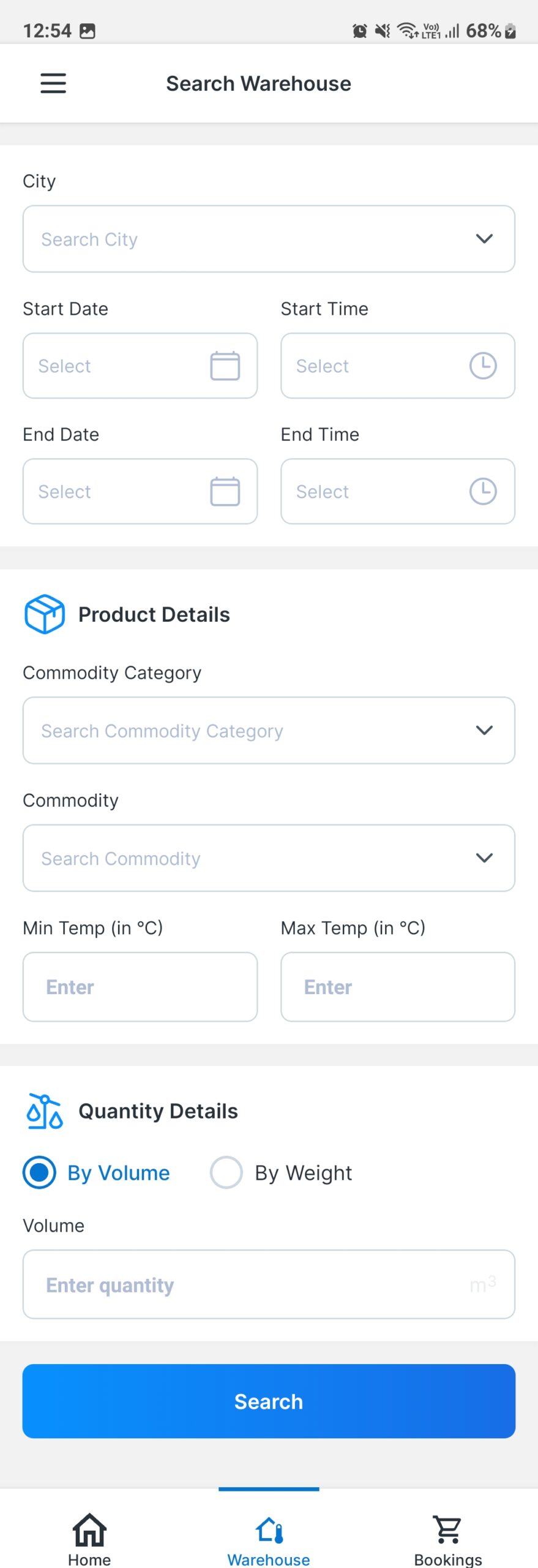538x1568 pixels.
Task: Open the Warehouse tab
Action: (269, 1537)
